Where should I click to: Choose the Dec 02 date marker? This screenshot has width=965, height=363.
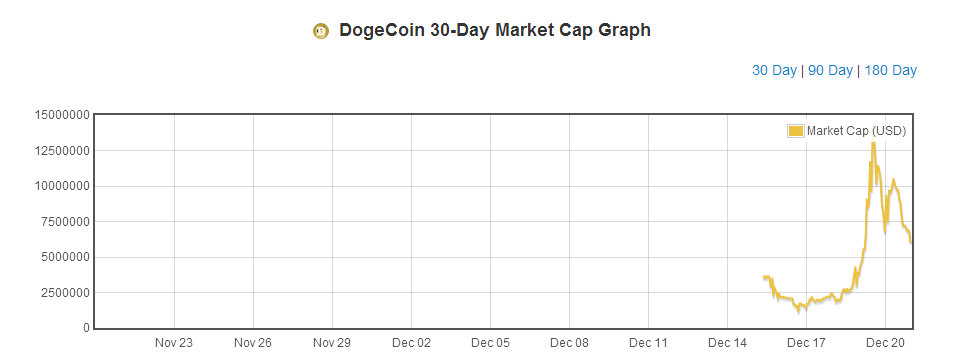pos(411,343)
